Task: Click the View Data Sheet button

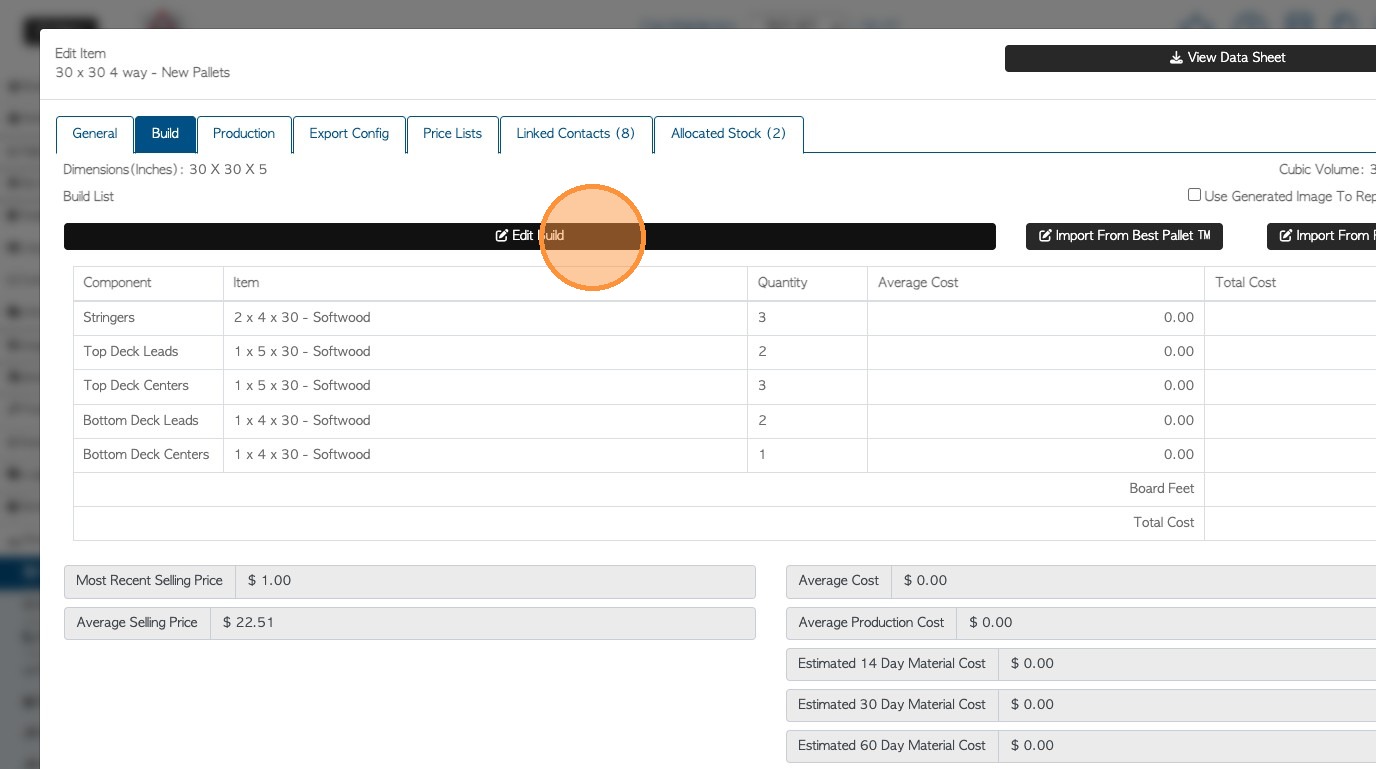Action: pos(1190,58)
